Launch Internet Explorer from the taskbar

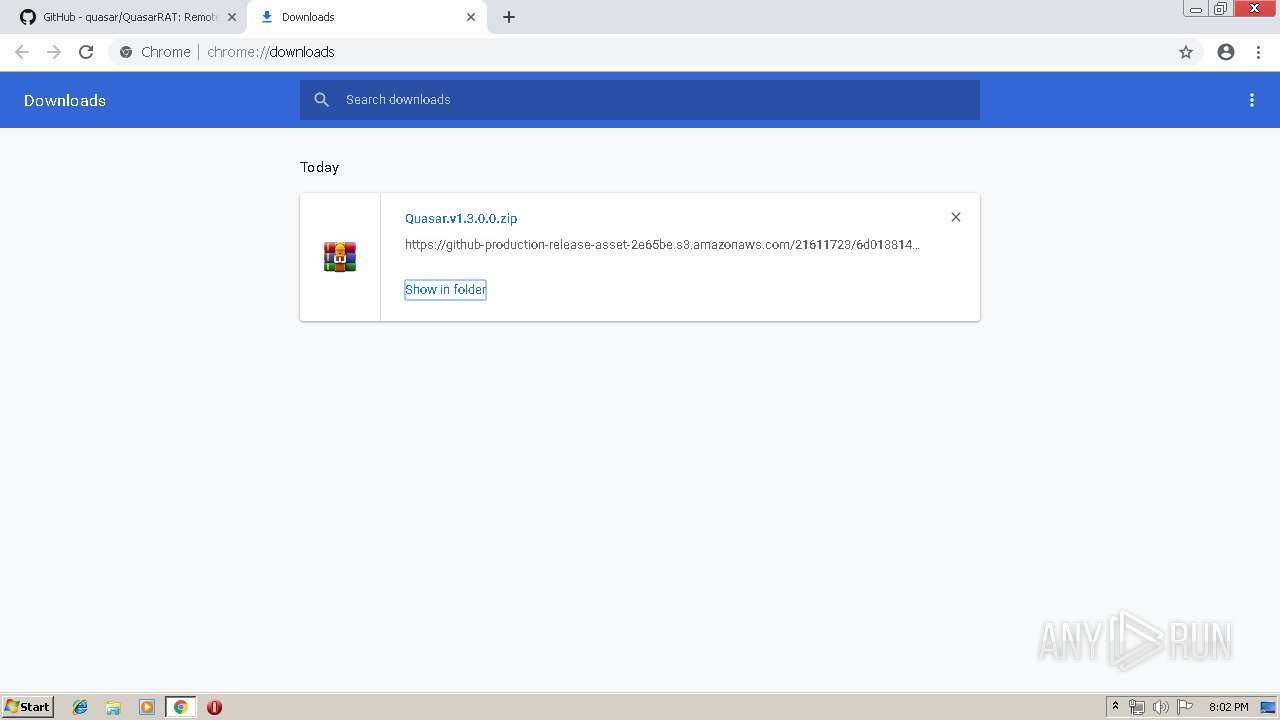click(x=80, y=707)
